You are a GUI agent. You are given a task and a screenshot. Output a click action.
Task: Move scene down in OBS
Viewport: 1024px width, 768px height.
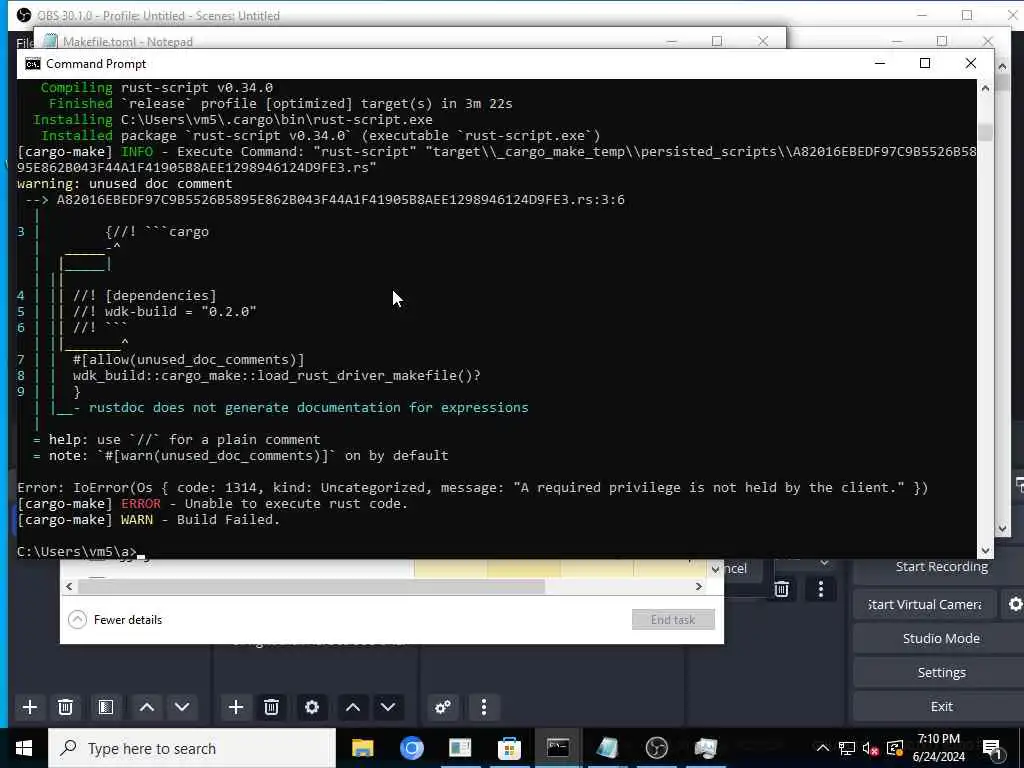[182, 707]
